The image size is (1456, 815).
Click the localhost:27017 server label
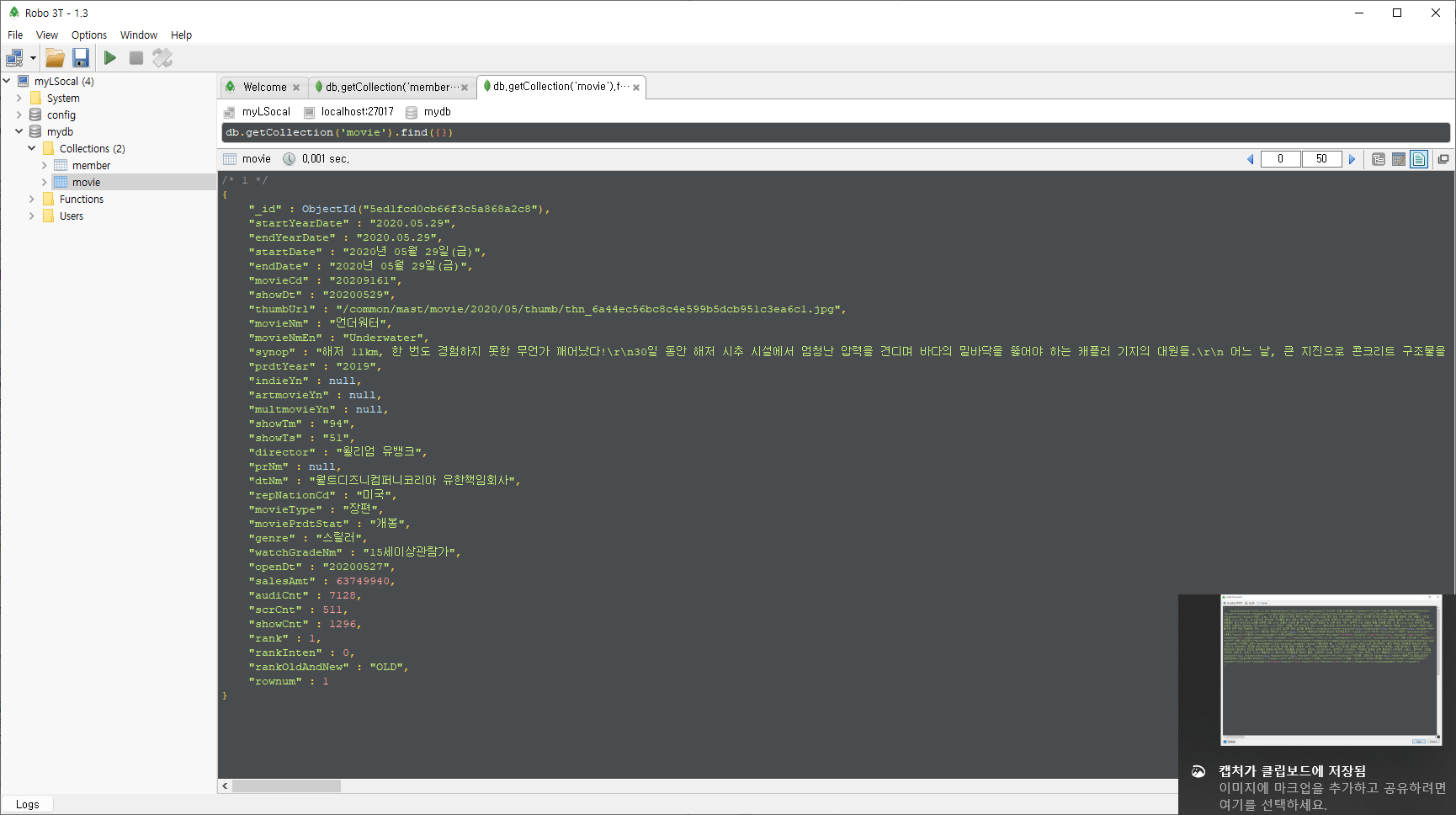(x=357, y=112)
